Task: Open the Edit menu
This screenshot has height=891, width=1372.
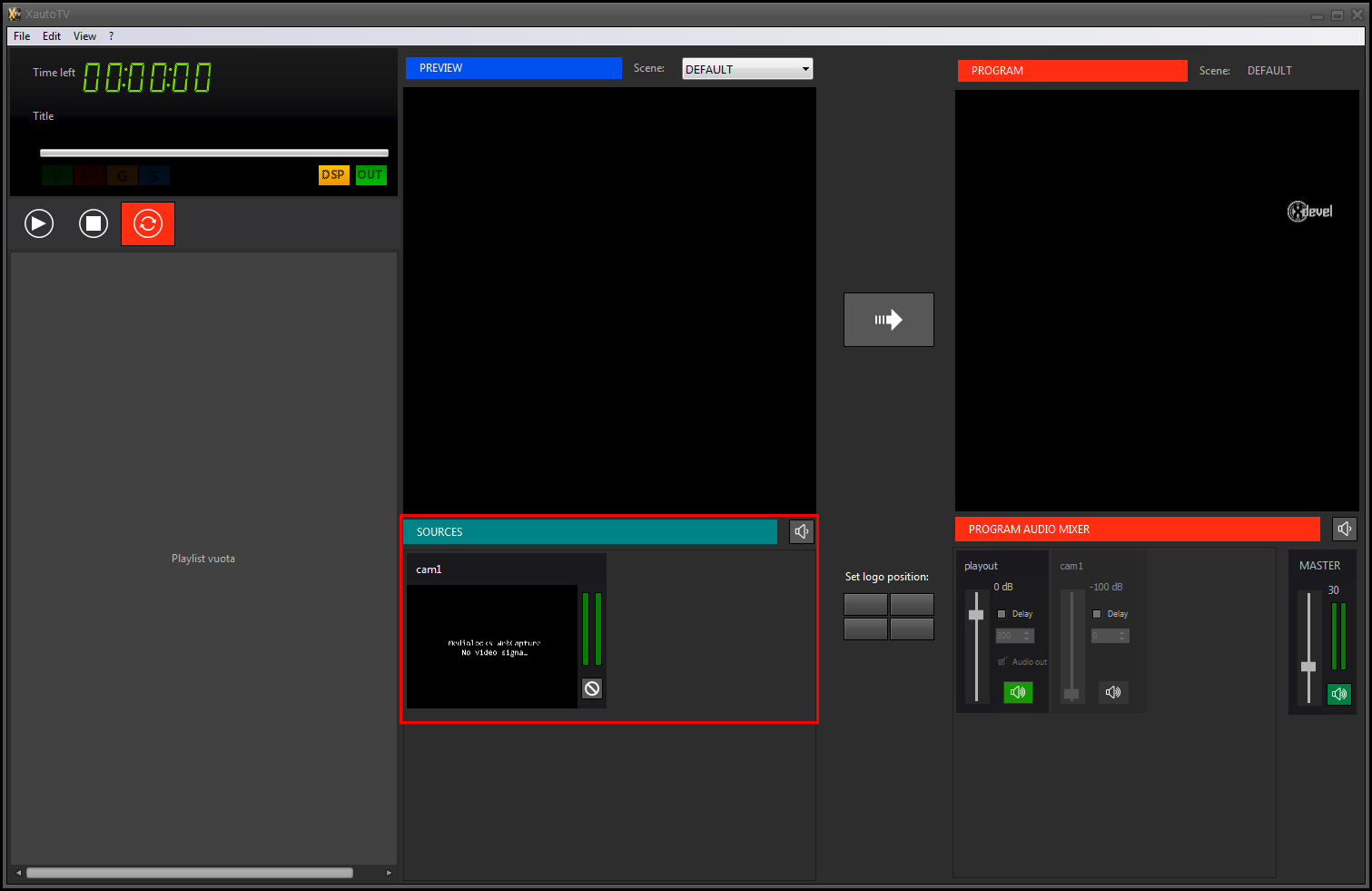Action: point(52,36)
